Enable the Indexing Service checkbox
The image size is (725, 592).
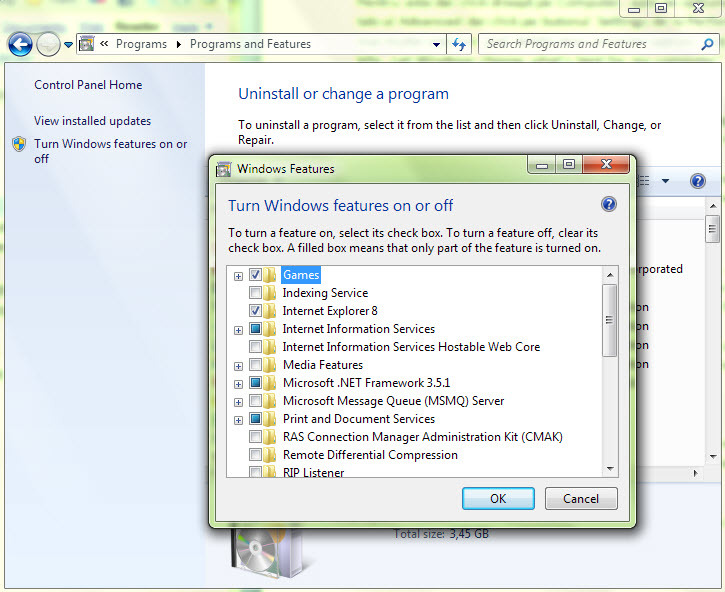[255, 292]
